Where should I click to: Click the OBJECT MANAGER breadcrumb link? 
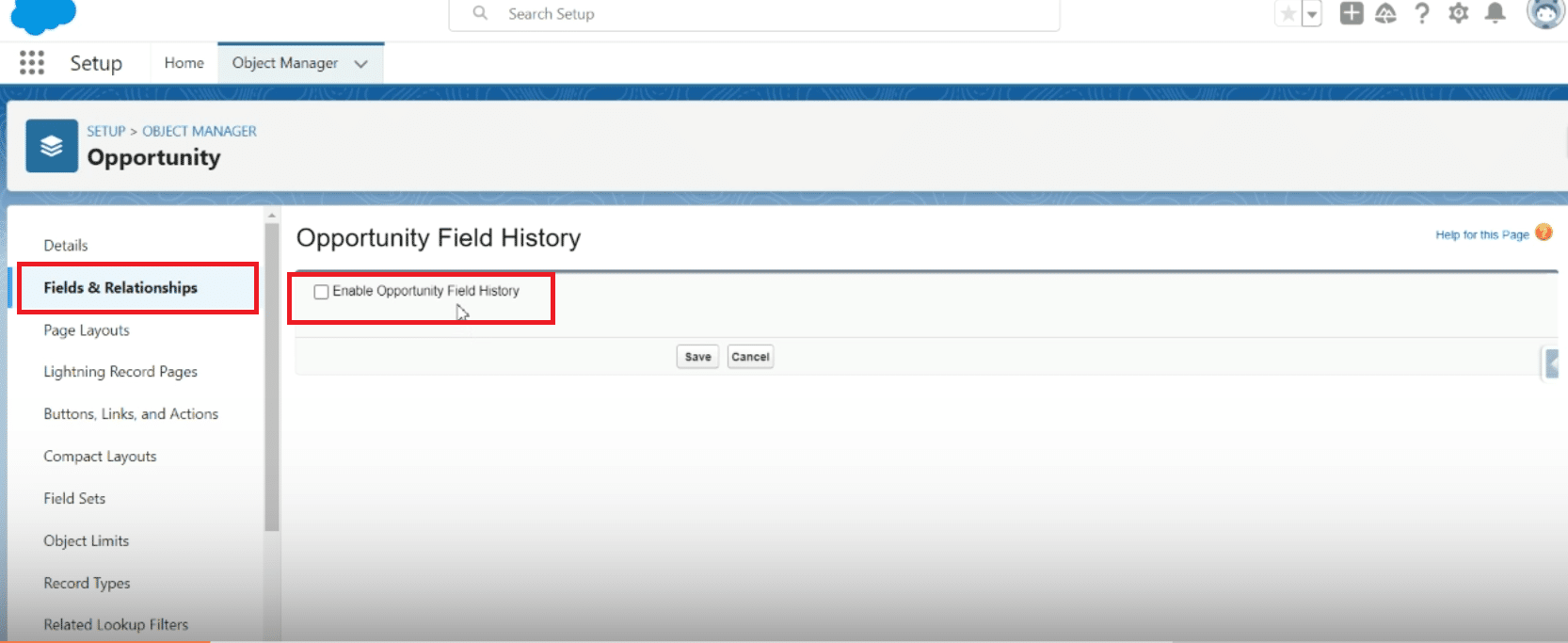[200, 131]
